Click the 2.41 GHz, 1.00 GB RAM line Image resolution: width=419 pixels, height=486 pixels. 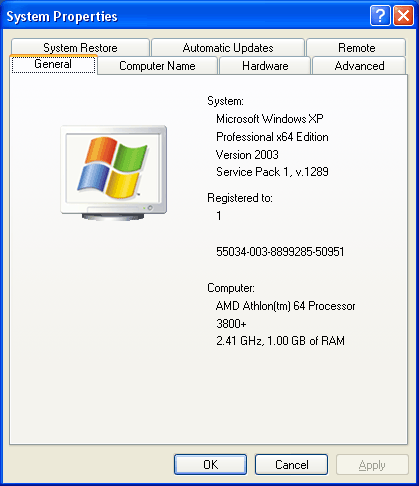(280, 341)
